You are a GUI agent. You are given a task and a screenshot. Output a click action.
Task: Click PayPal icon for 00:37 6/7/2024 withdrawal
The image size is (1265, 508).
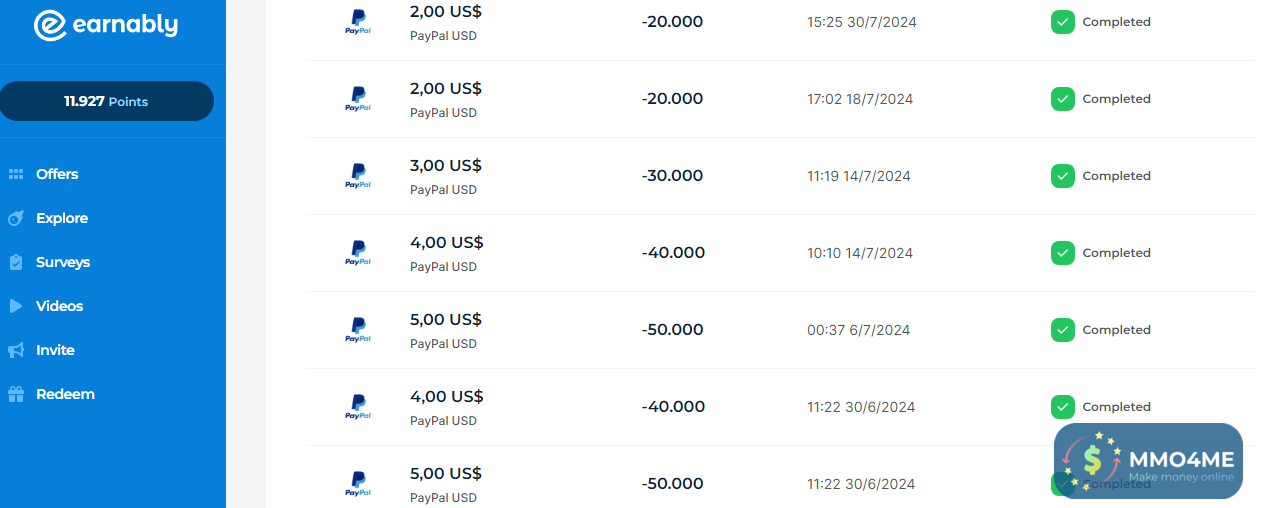click(358, 330)
